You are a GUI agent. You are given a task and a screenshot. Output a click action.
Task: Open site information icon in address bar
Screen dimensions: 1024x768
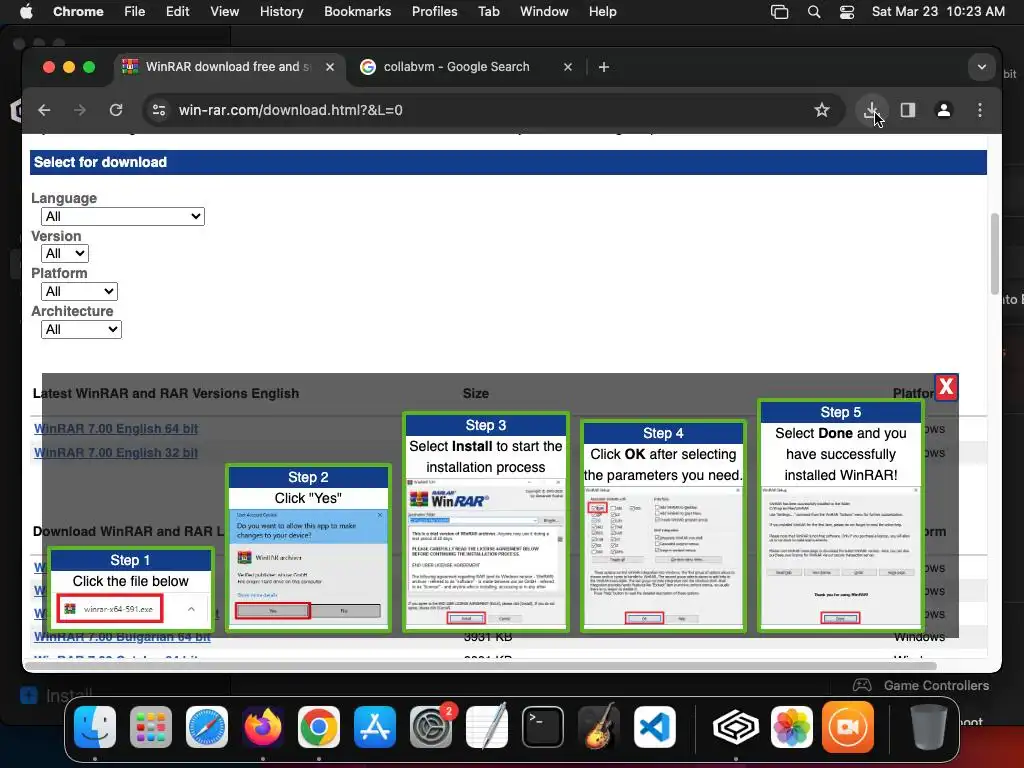pyautogui.click(x=159, y=110)
